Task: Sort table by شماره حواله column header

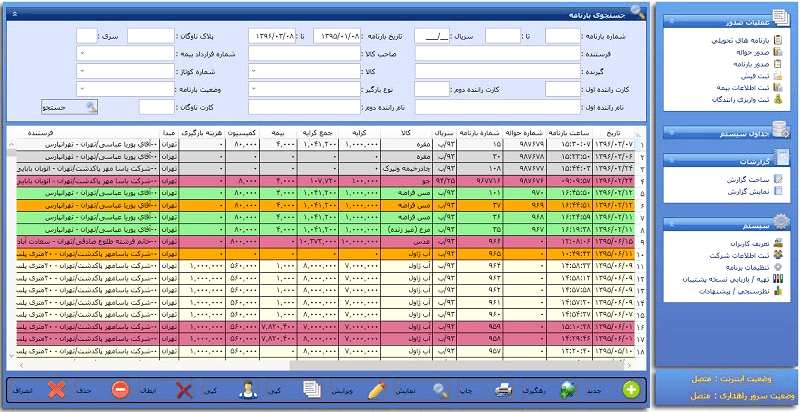Action: (525, 133)
